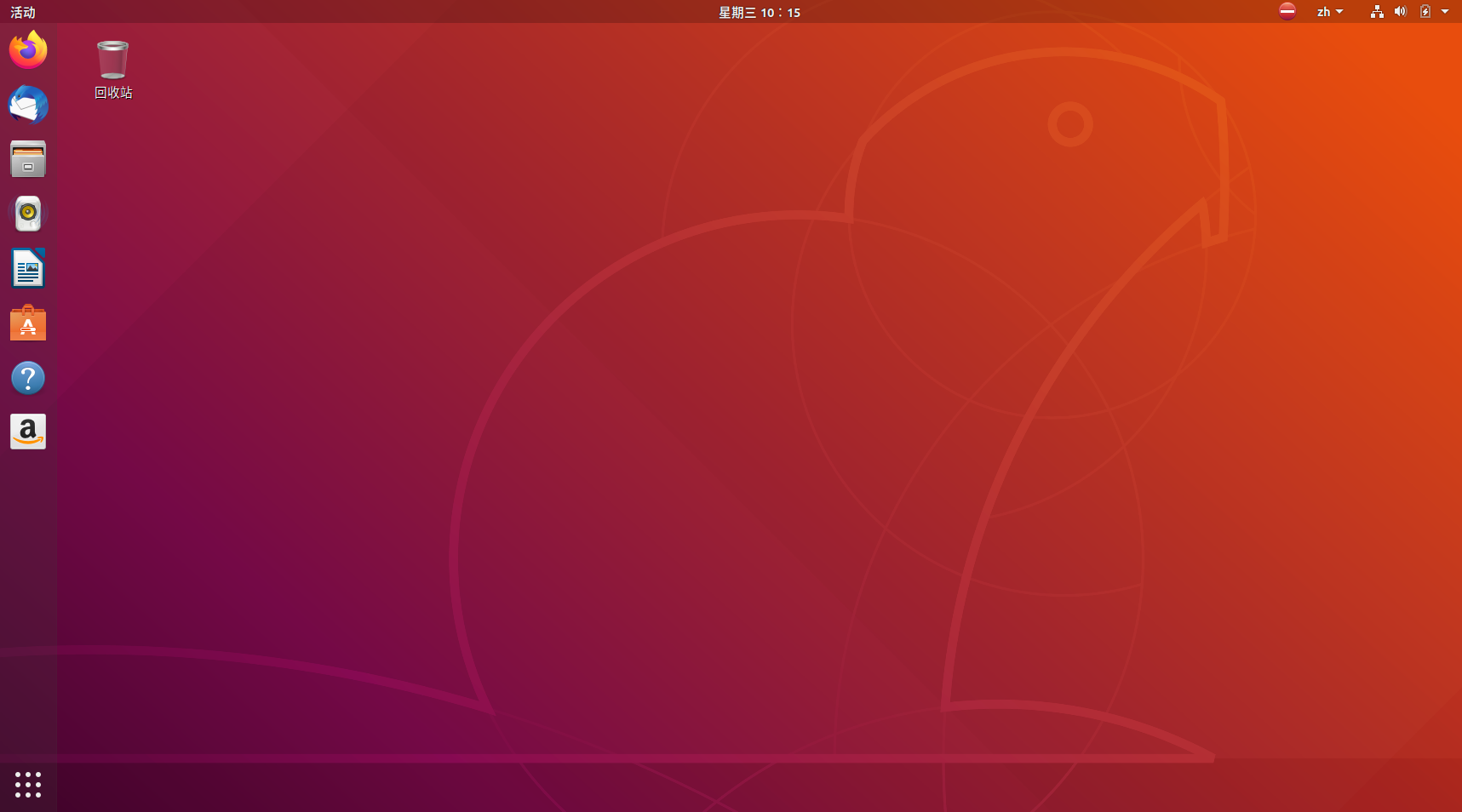The height and width of the screenshot is (812, 1462).
Task: Open LibreOffice Writer from the dock
Action: click(x=28, y=268)
